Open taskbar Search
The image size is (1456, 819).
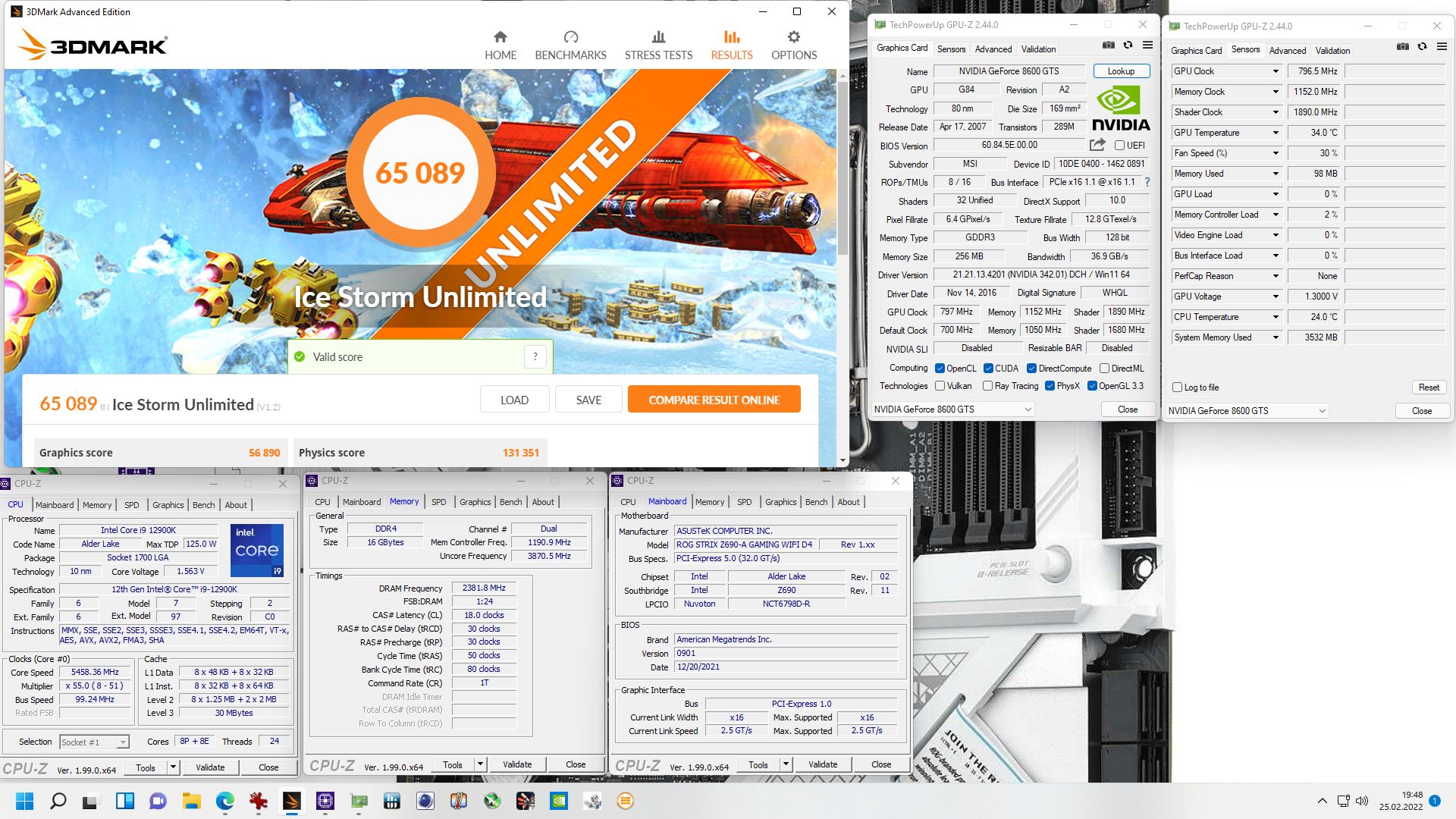tap(58, 801)
